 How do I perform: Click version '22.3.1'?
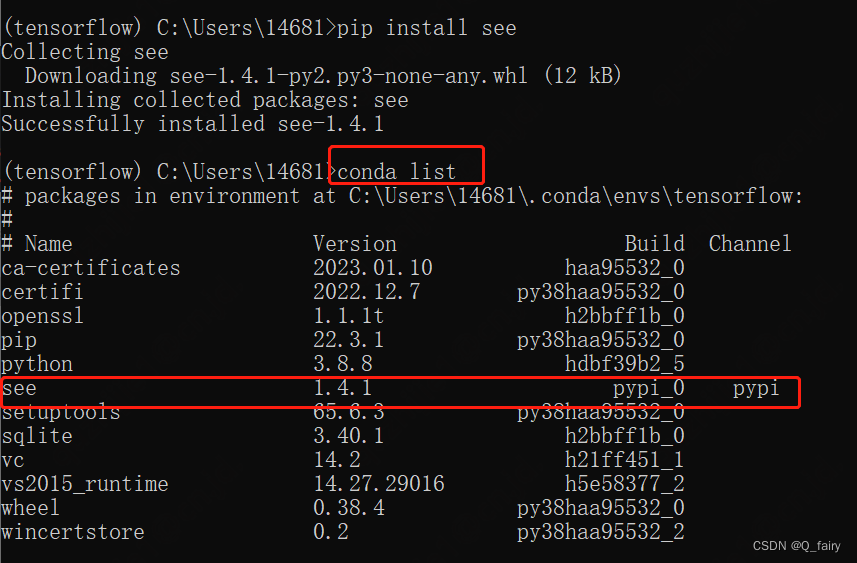(x=349, y=340)
